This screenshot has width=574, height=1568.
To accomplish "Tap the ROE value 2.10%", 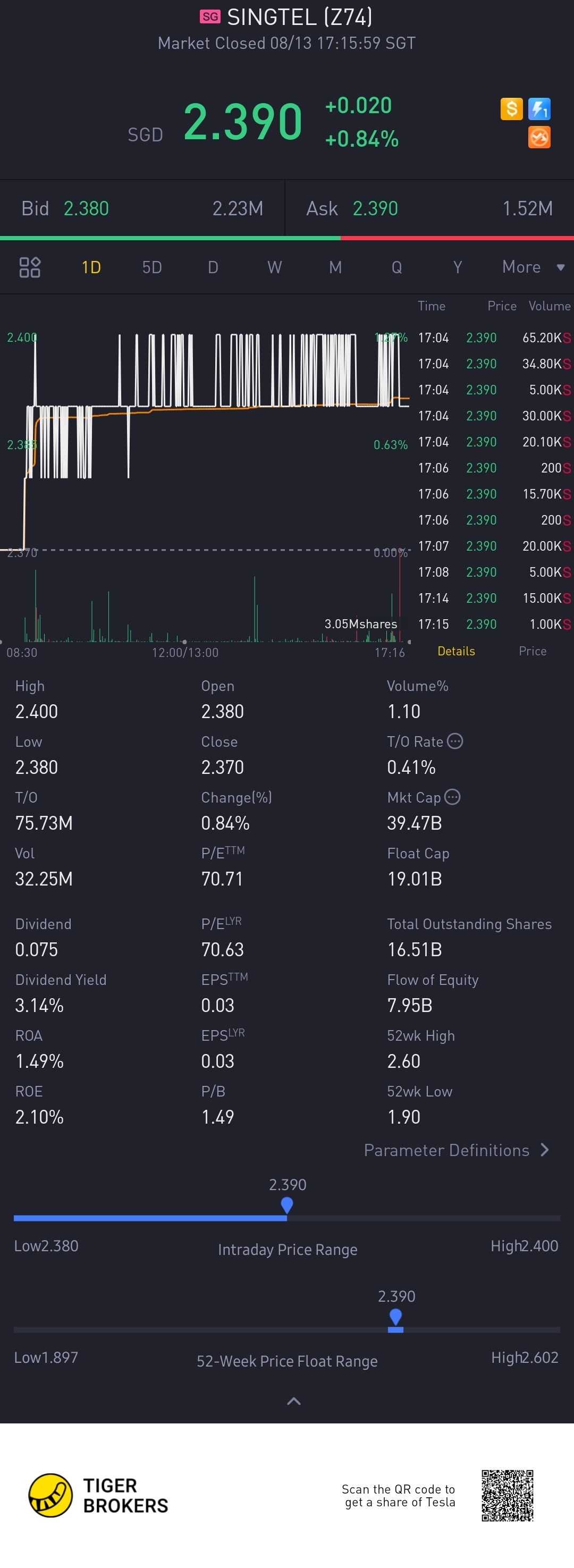I will [x=39, y=1117].
